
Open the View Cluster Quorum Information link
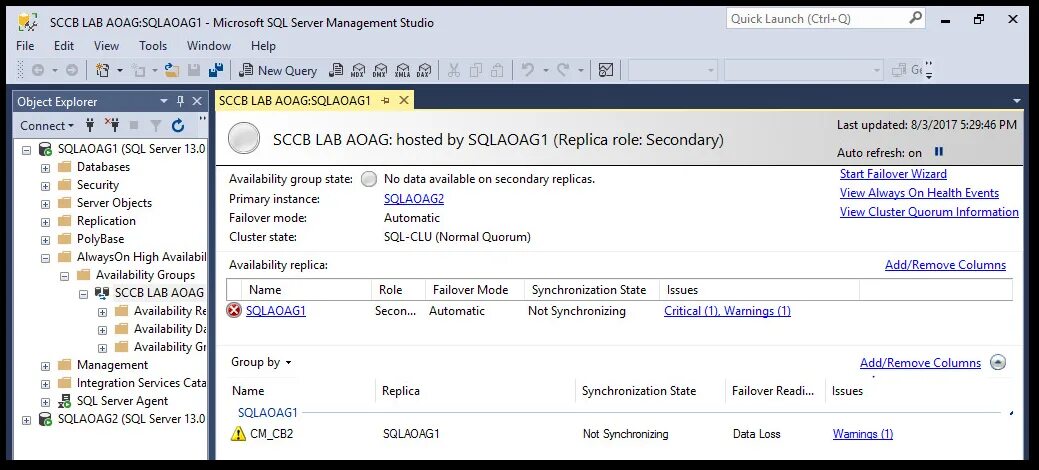(x=929, y=212)
